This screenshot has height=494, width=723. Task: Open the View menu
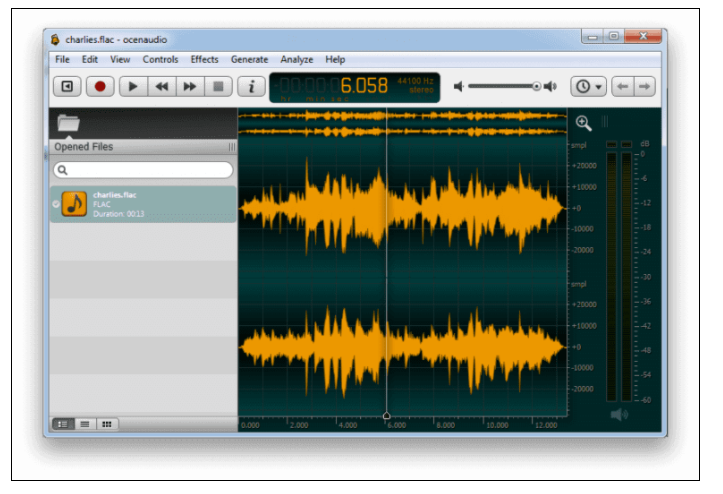(120, 60)
